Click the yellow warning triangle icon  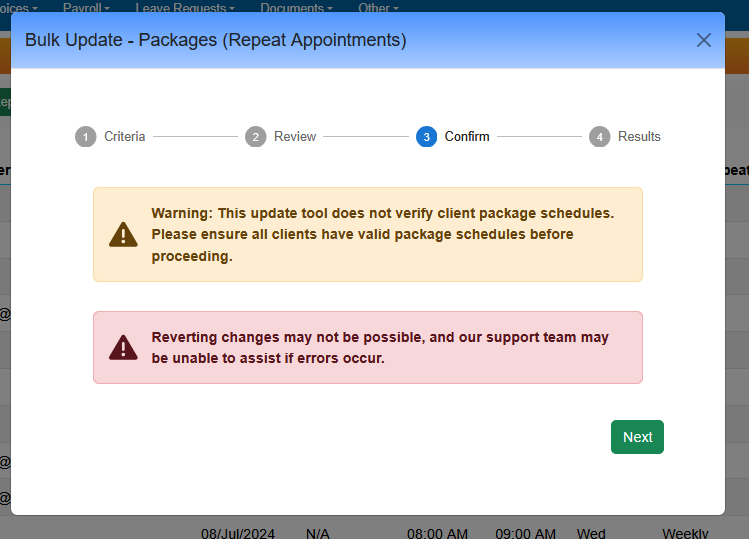(123, 235)
